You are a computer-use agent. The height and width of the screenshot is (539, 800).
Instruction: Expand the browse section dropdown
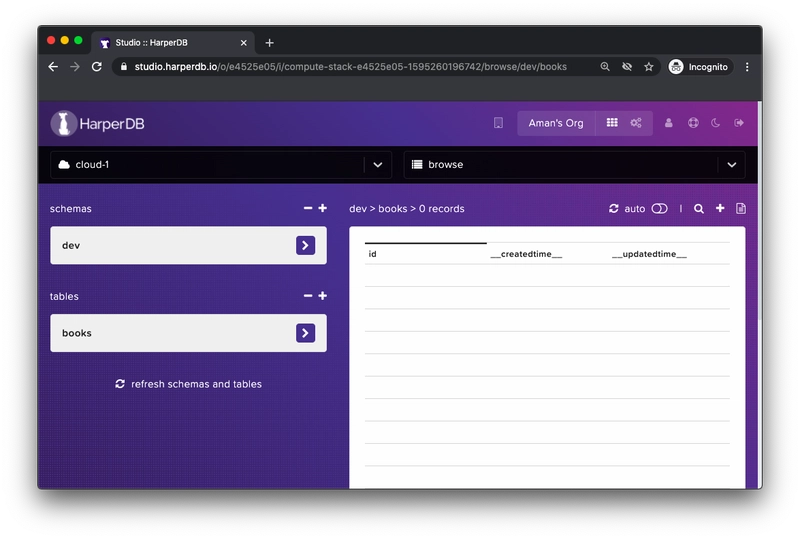tap(732, 165)
